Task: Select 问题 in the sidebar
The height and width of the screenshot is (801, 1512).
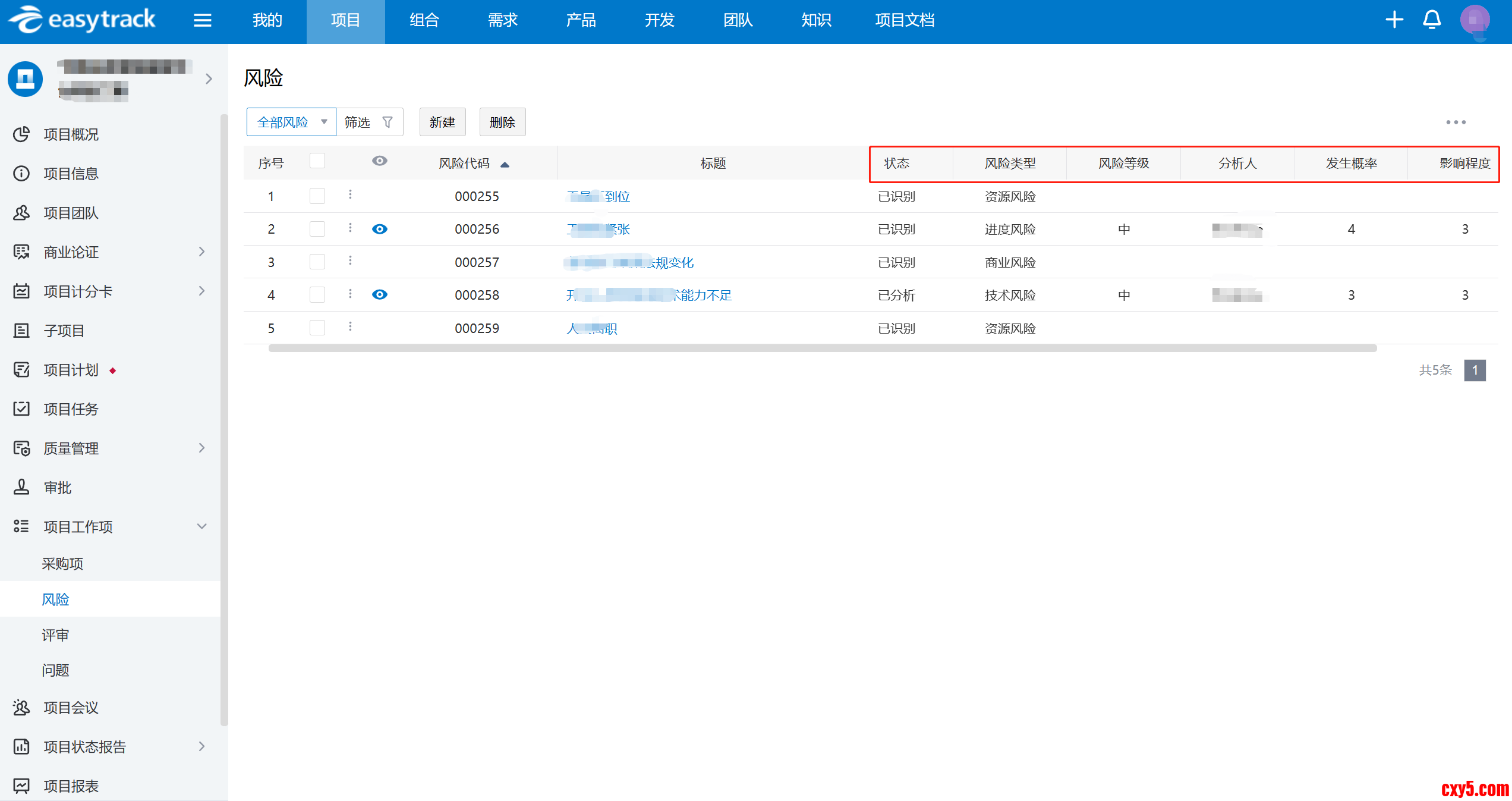Action: coord(55,670)
